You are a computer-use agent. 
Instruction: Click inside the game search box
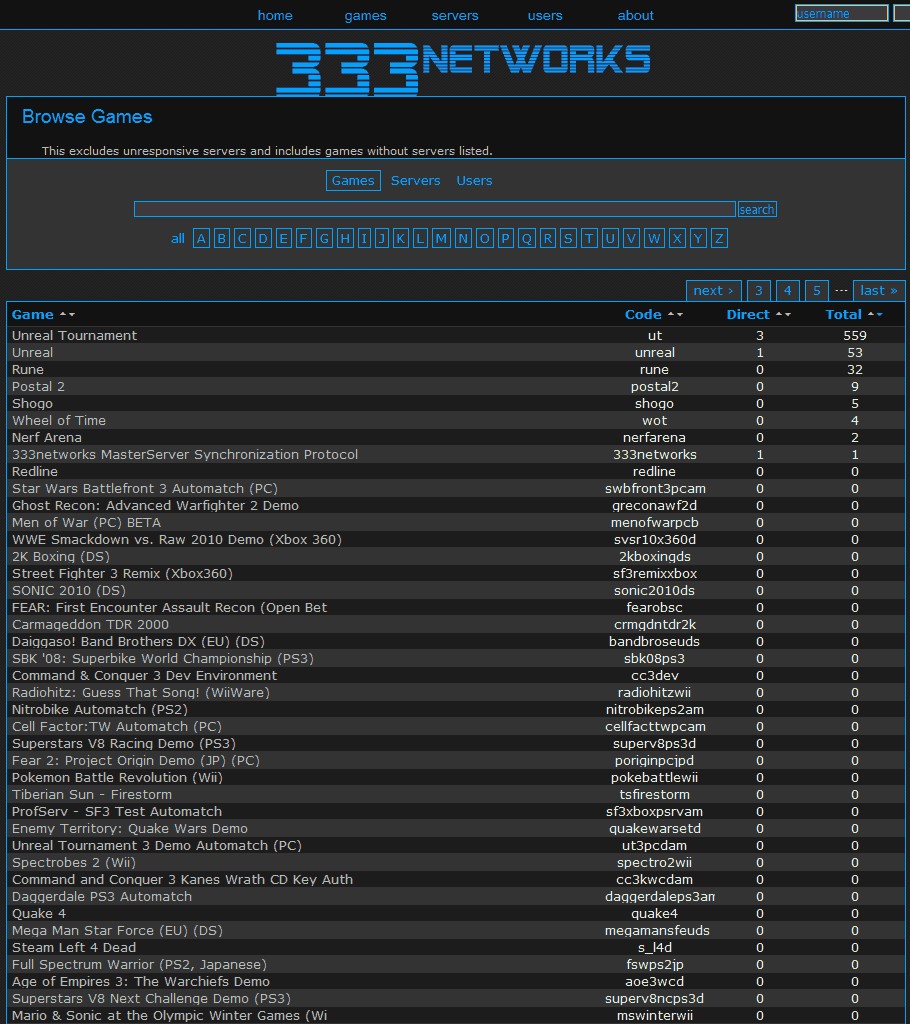434,209
